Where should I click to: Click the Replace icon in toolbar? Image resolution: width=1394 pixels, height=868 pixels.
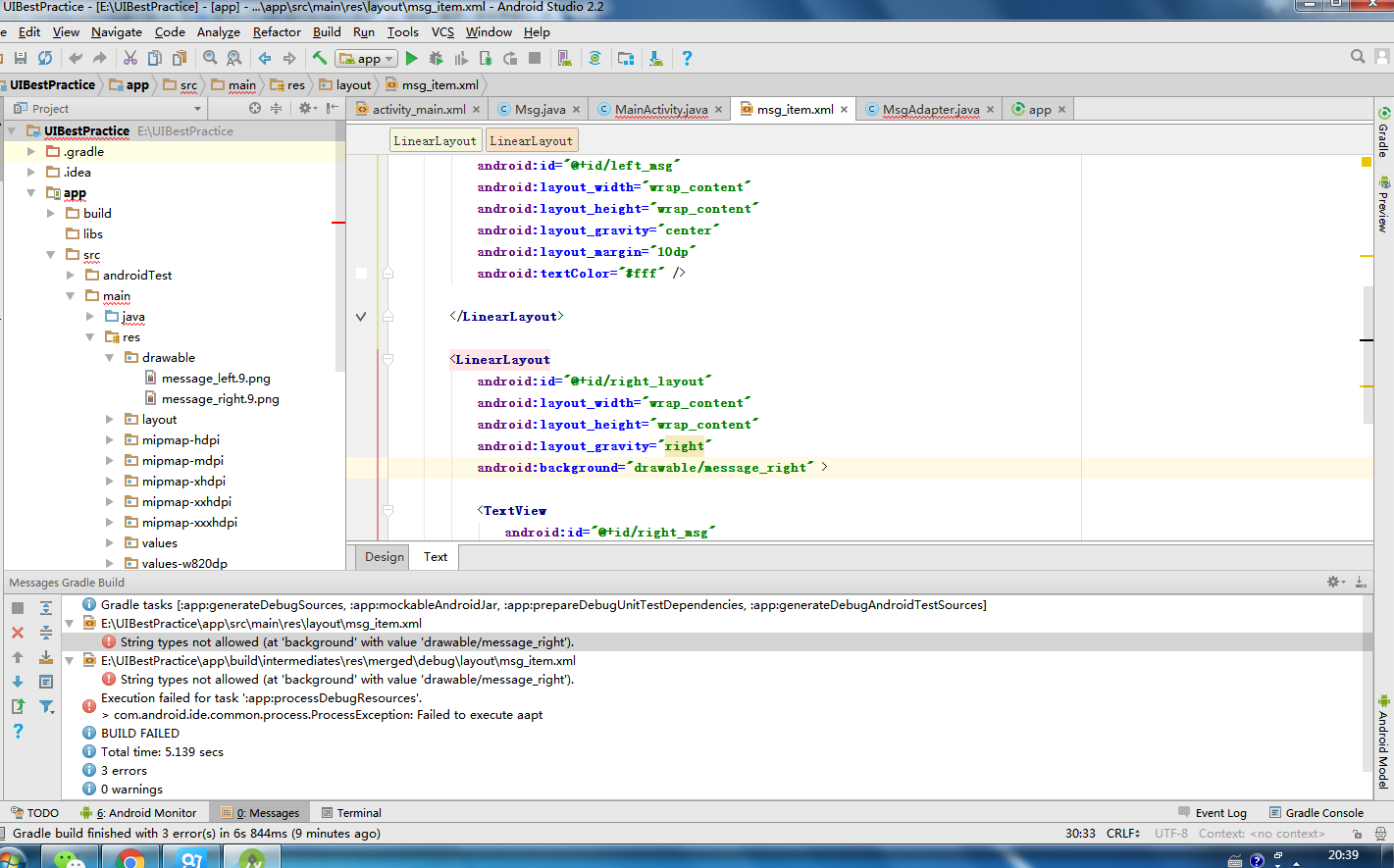pyautogui.click(x=233, y=58)
